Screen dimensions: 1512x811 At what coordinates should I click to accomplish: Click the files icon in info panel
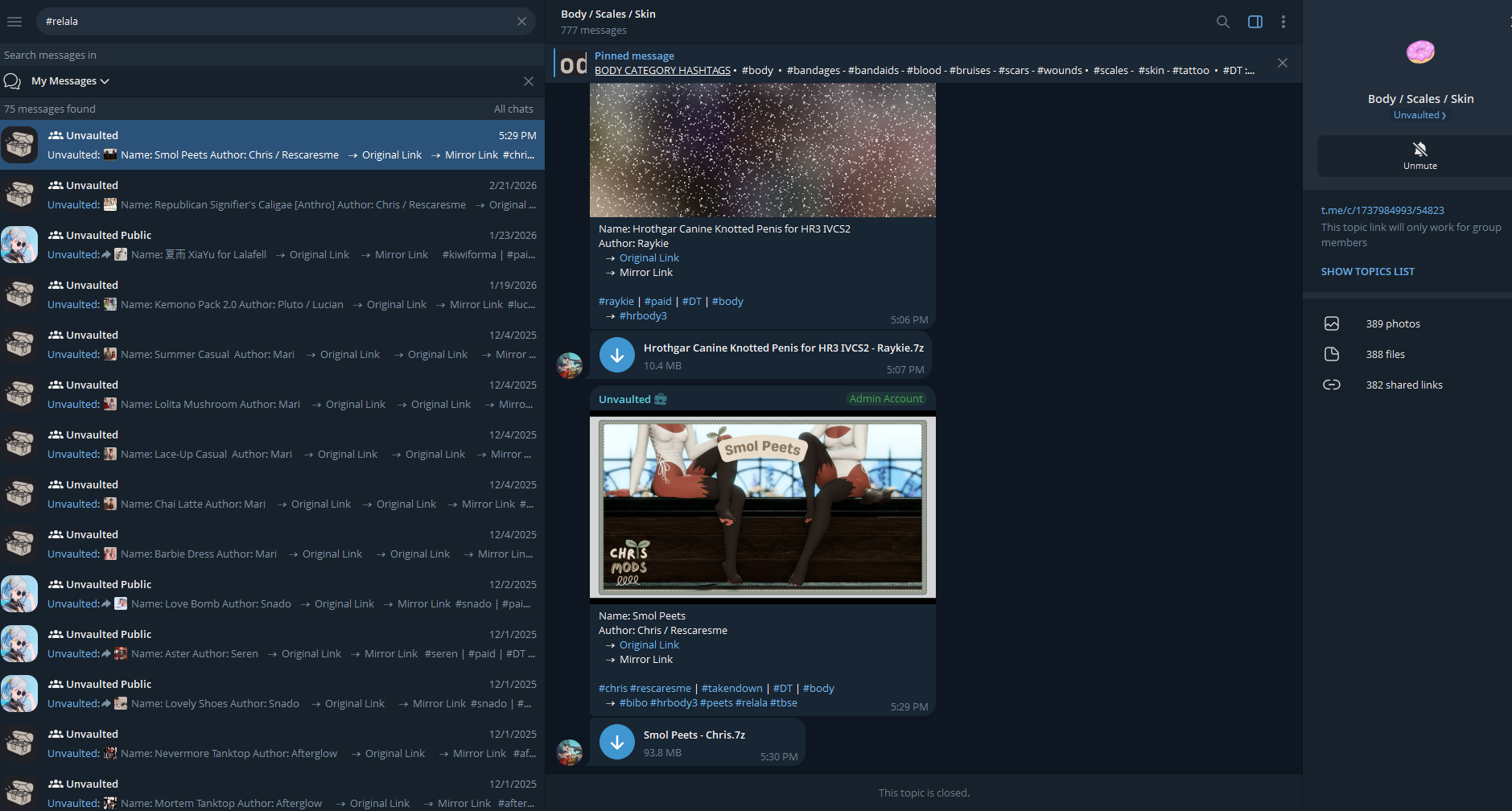pyautogui.click(x=1332, y=354)
